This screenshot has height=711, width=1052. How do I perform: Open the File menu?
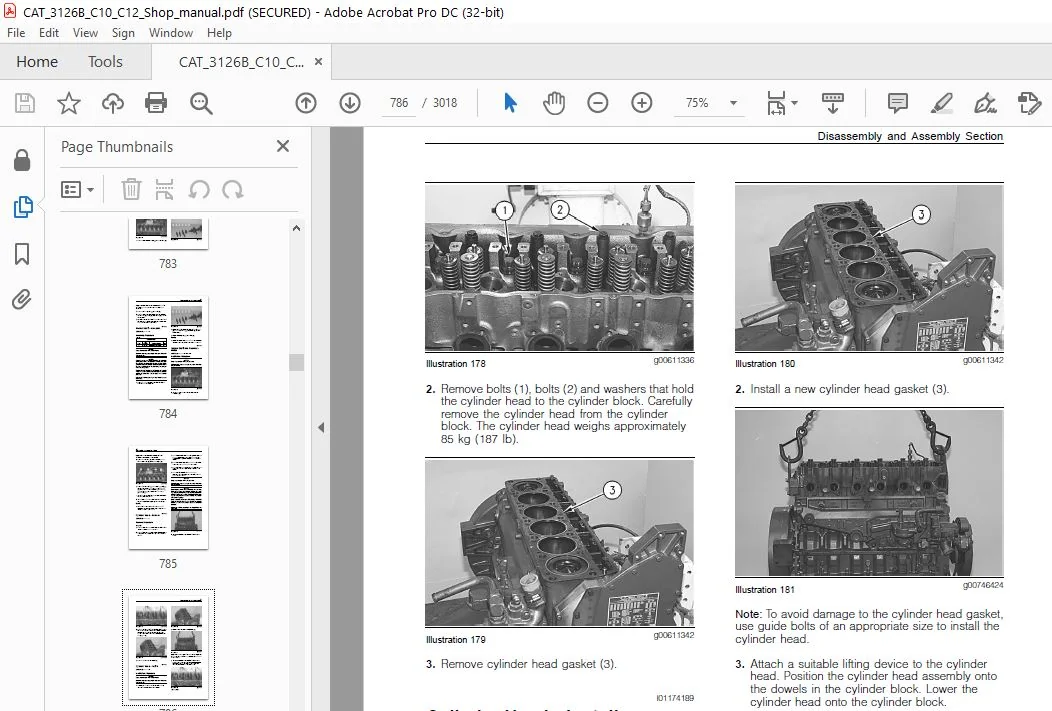(16, 32)
